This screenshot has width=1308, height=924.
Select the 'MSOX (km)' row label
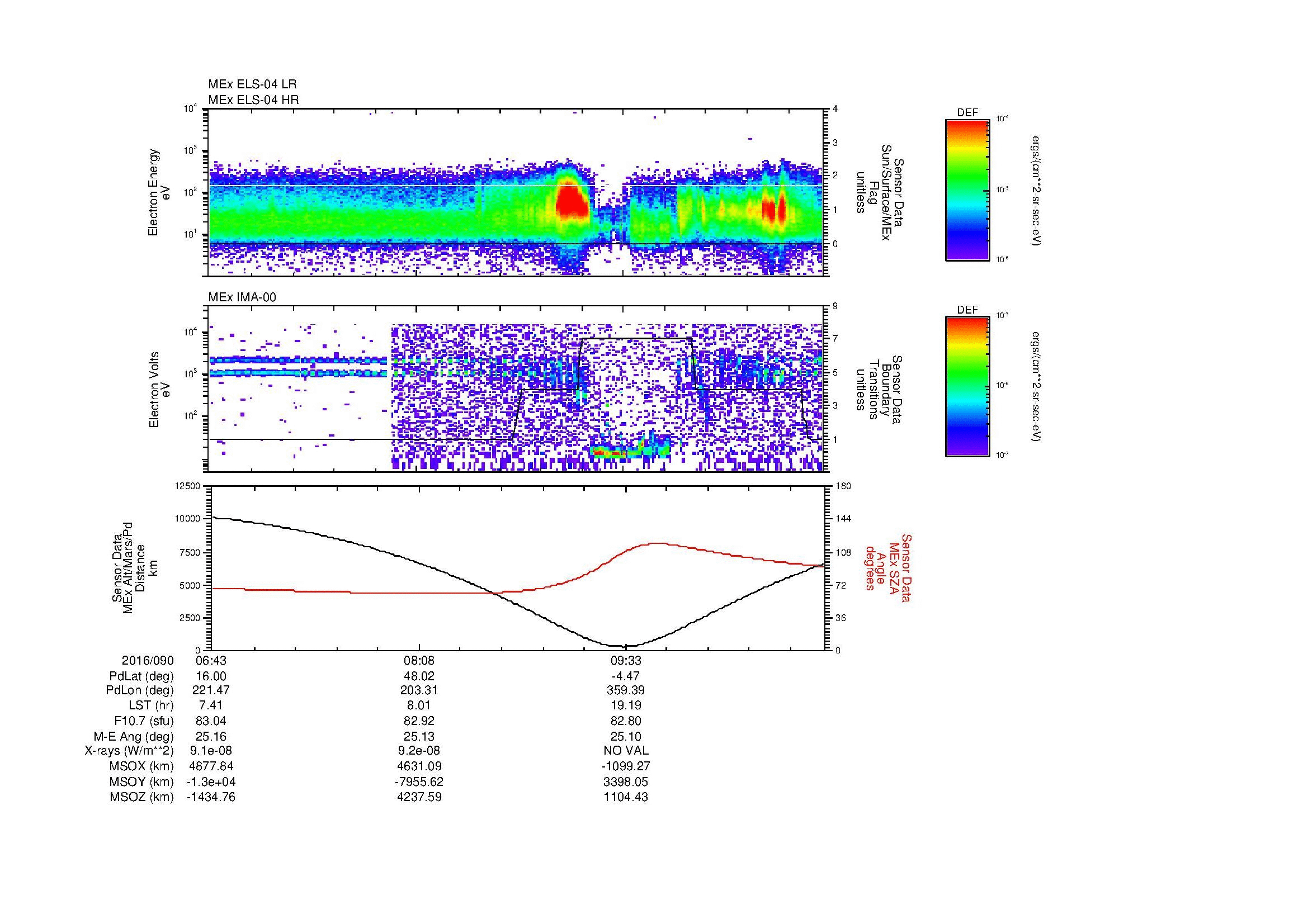coord(141,766)
